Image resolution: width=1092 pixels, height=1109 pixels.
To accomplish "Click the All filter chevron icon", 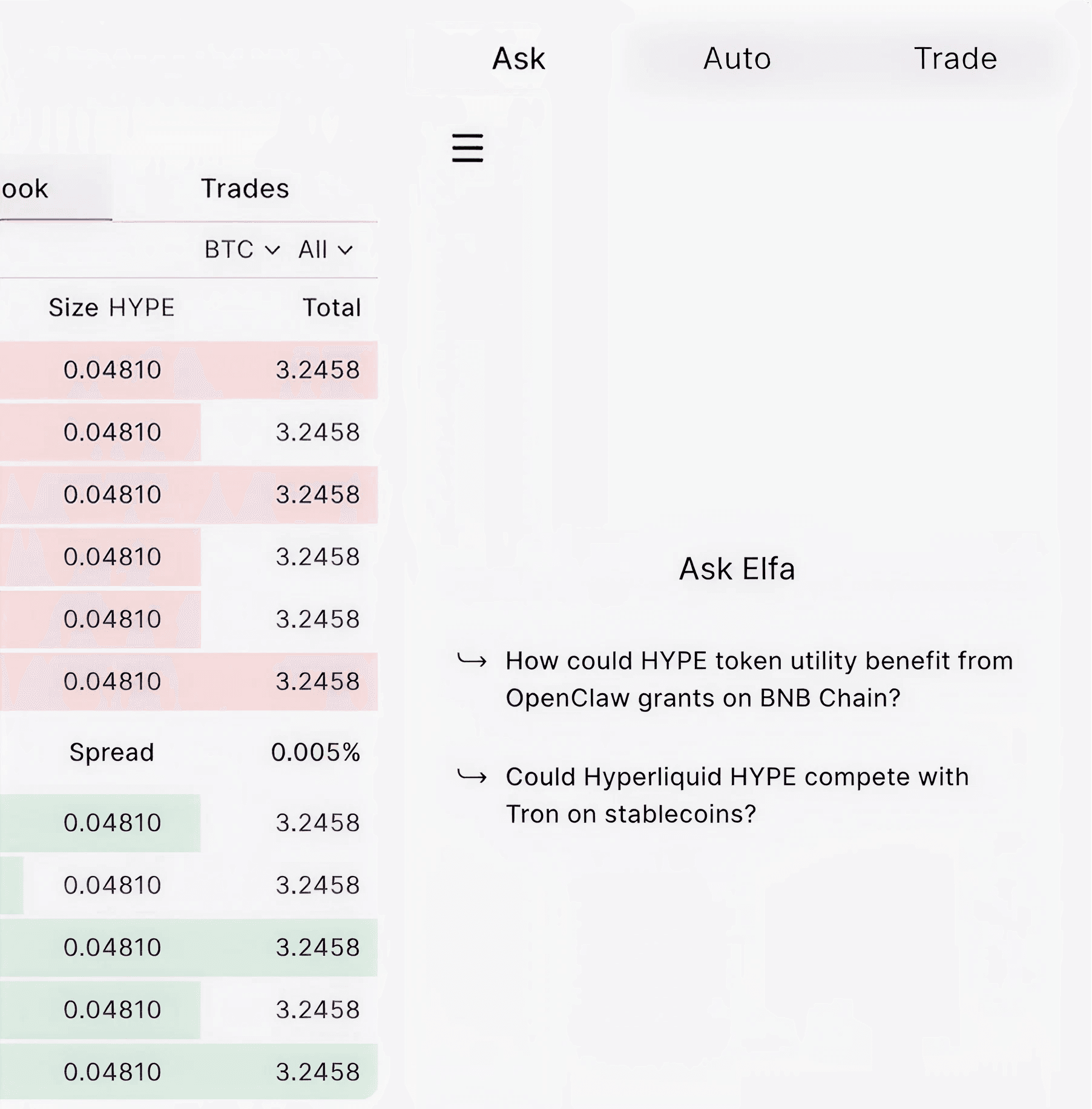I will (345, 249).
